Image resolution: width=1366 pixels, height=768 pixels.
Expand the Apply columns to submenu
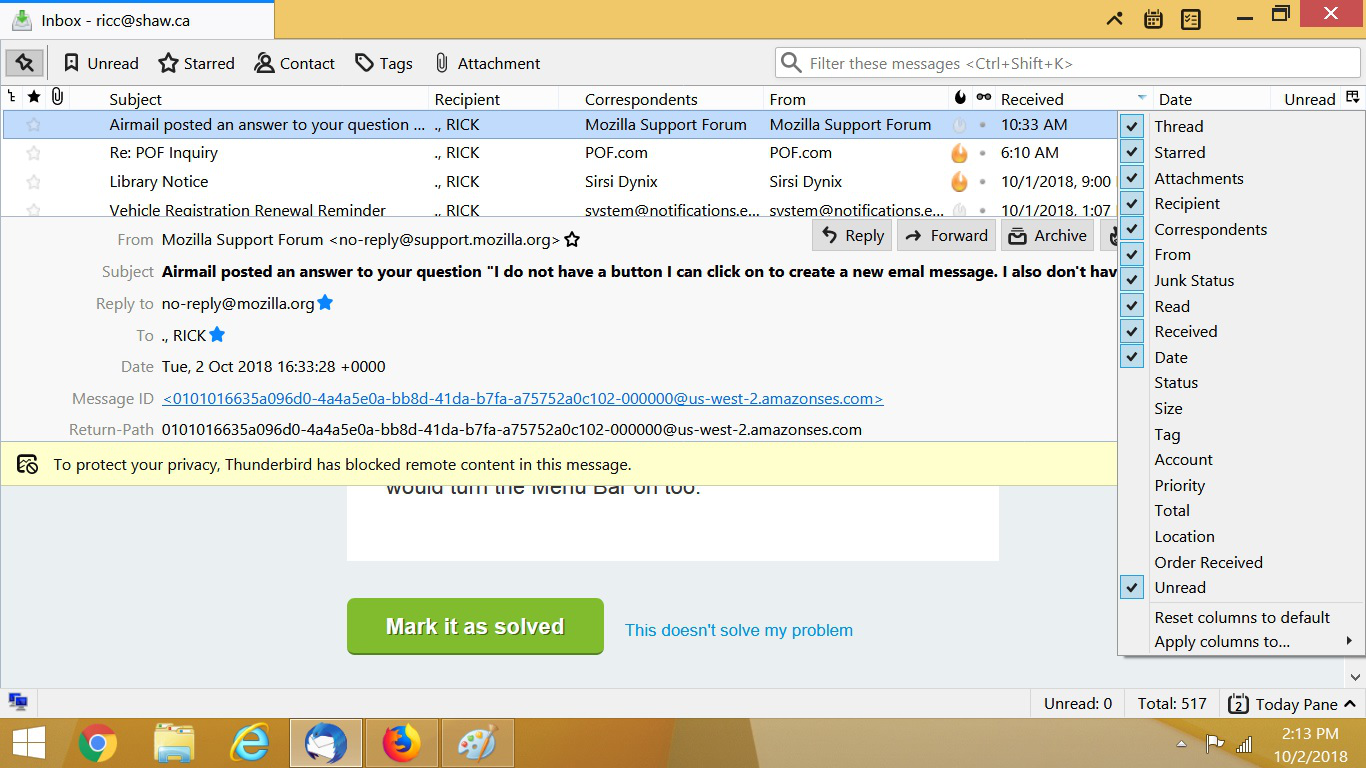pos(1241,641)
